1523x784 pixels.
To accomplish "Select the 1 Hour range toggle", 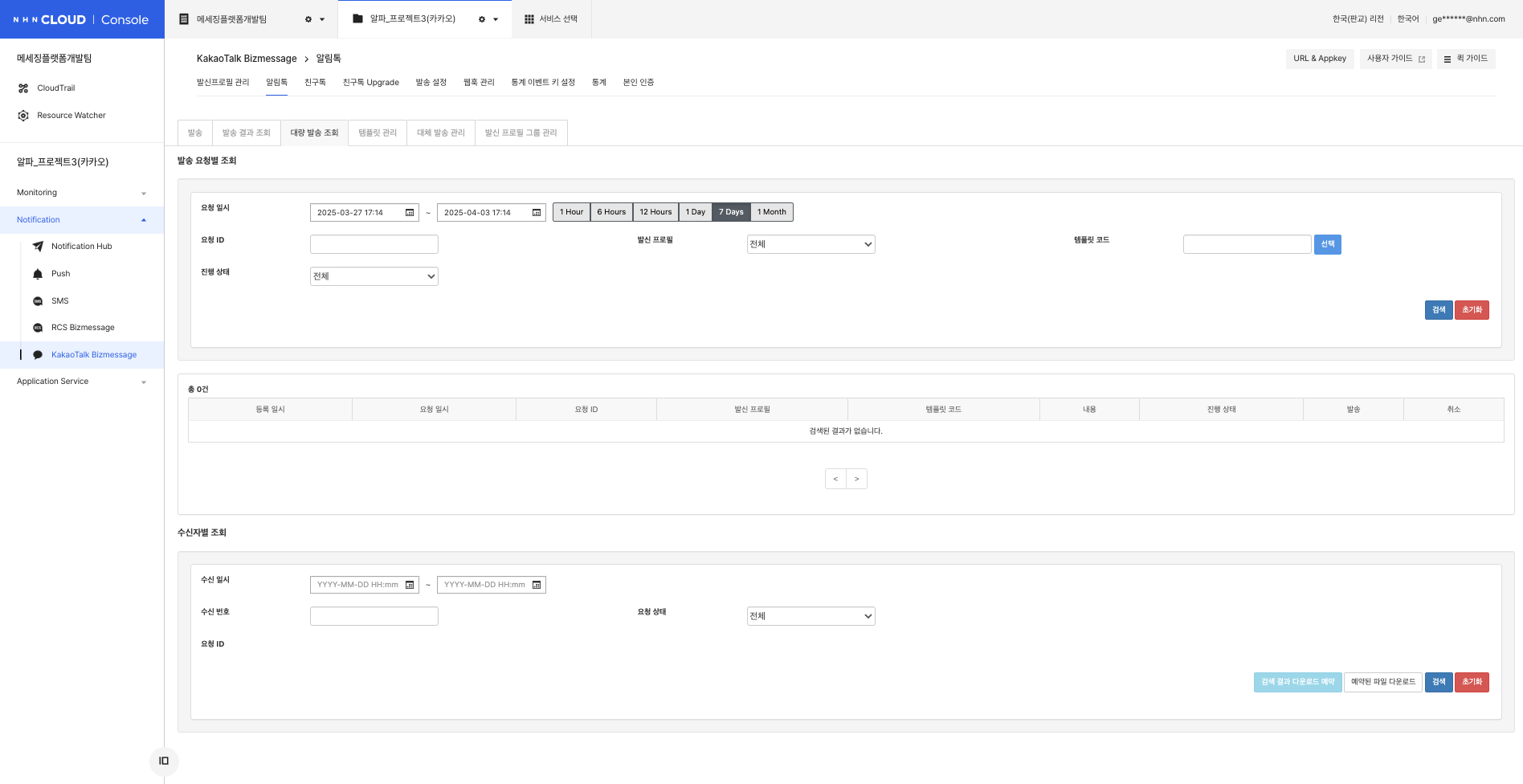I will [x=571, y=212].
